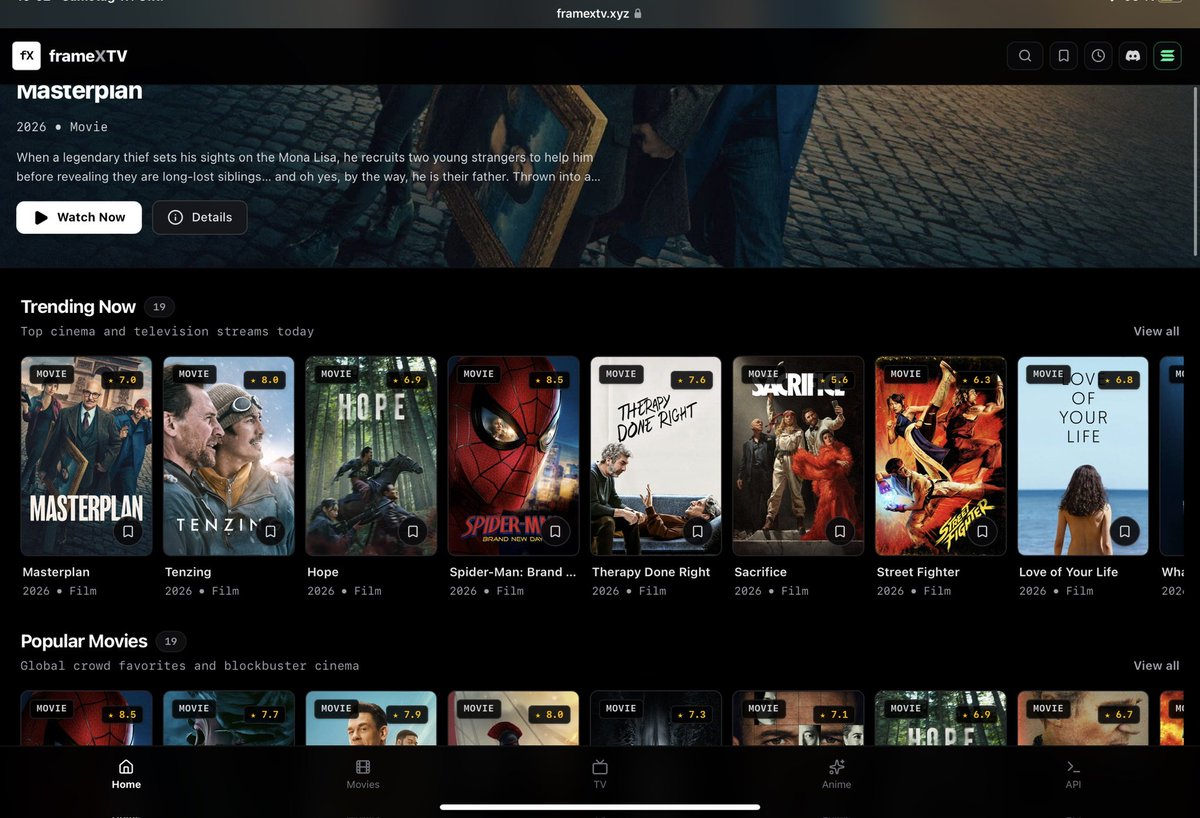The width and height of the screenshot is (1200, 818).
Task: Bookmark the Therapy Done Right poster
Action: 698,532
